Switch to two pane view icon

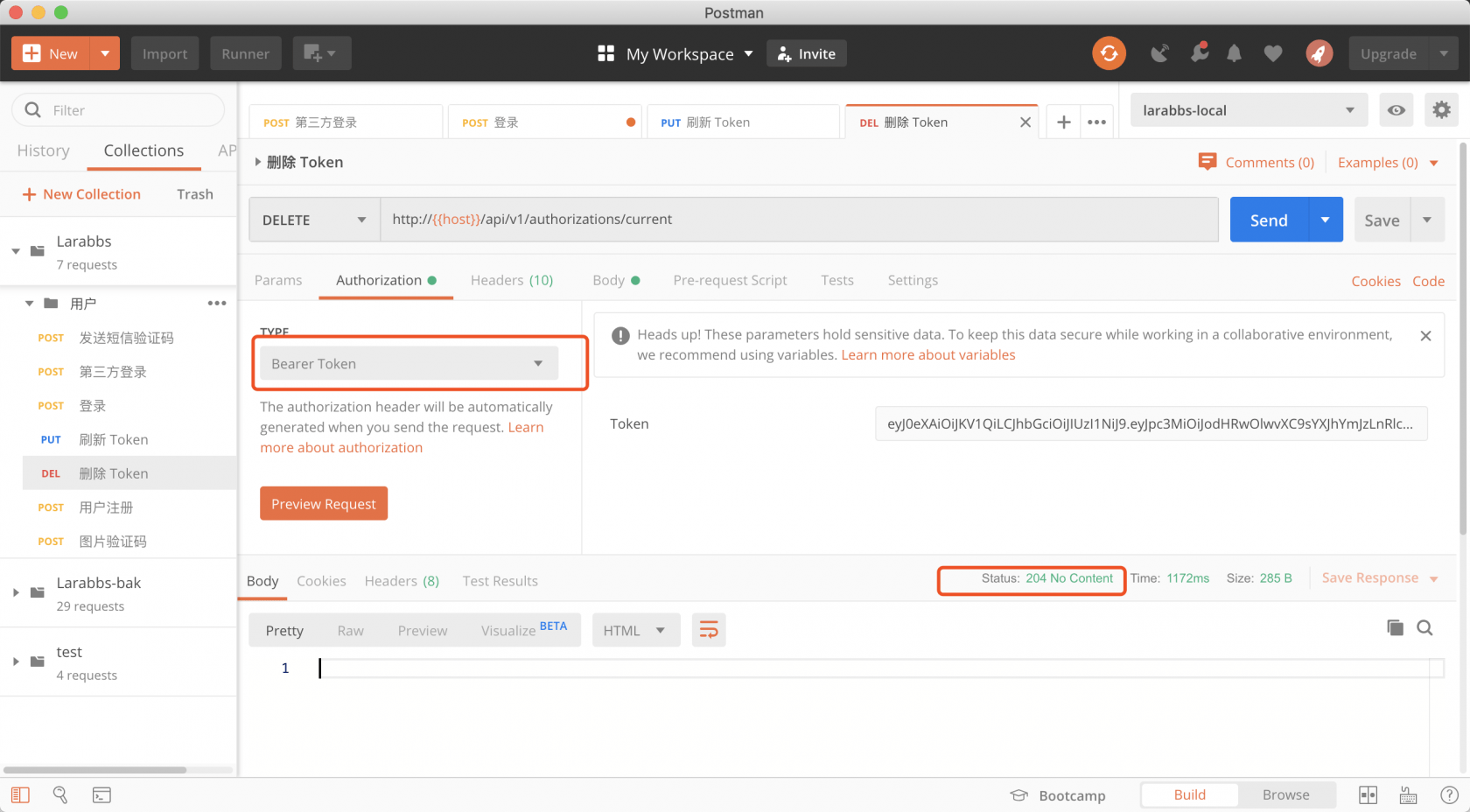(1368, 794)
